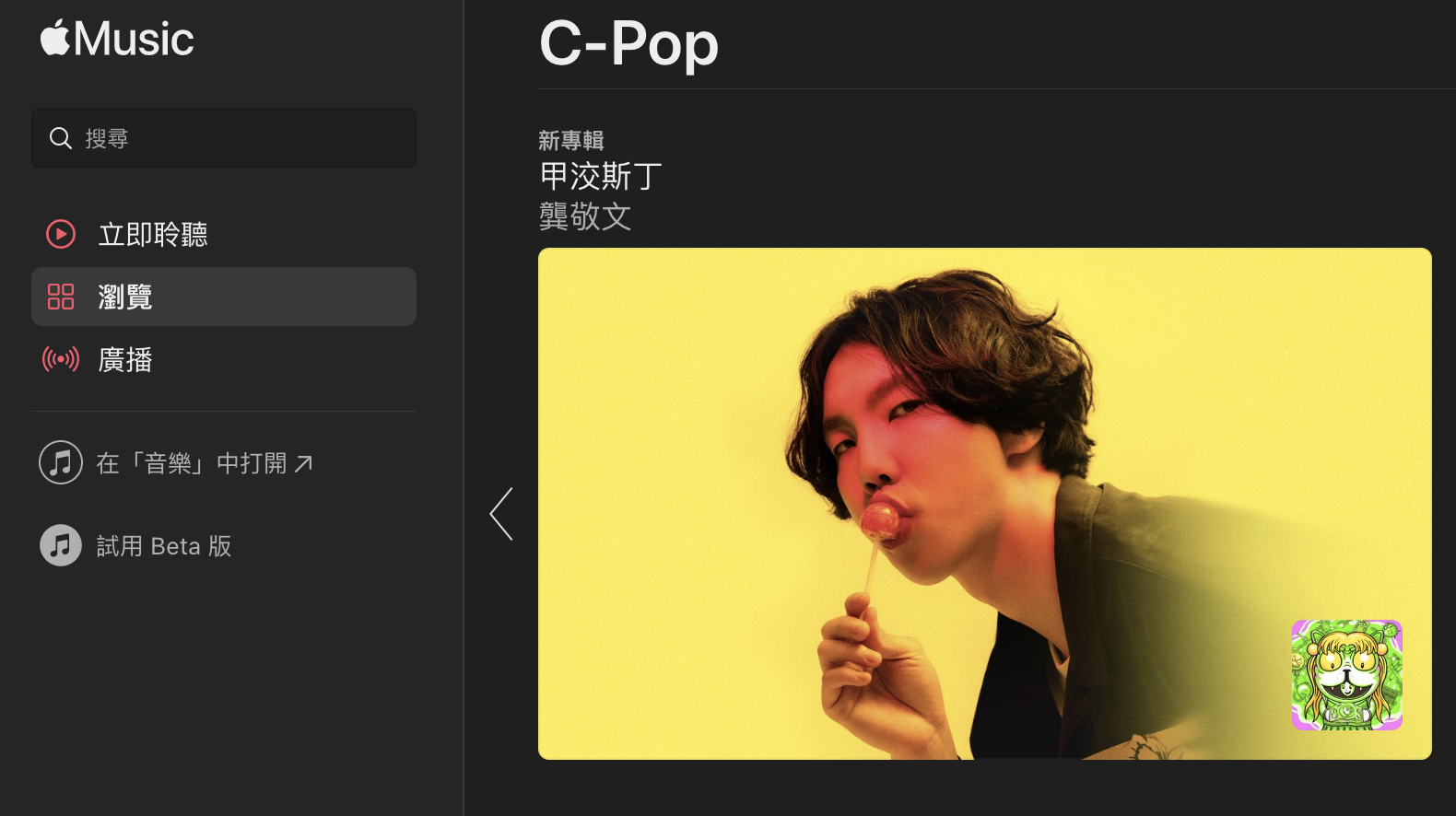
Task: Click the 立即聆聽 play circle icon
Action: click(61, 234)
